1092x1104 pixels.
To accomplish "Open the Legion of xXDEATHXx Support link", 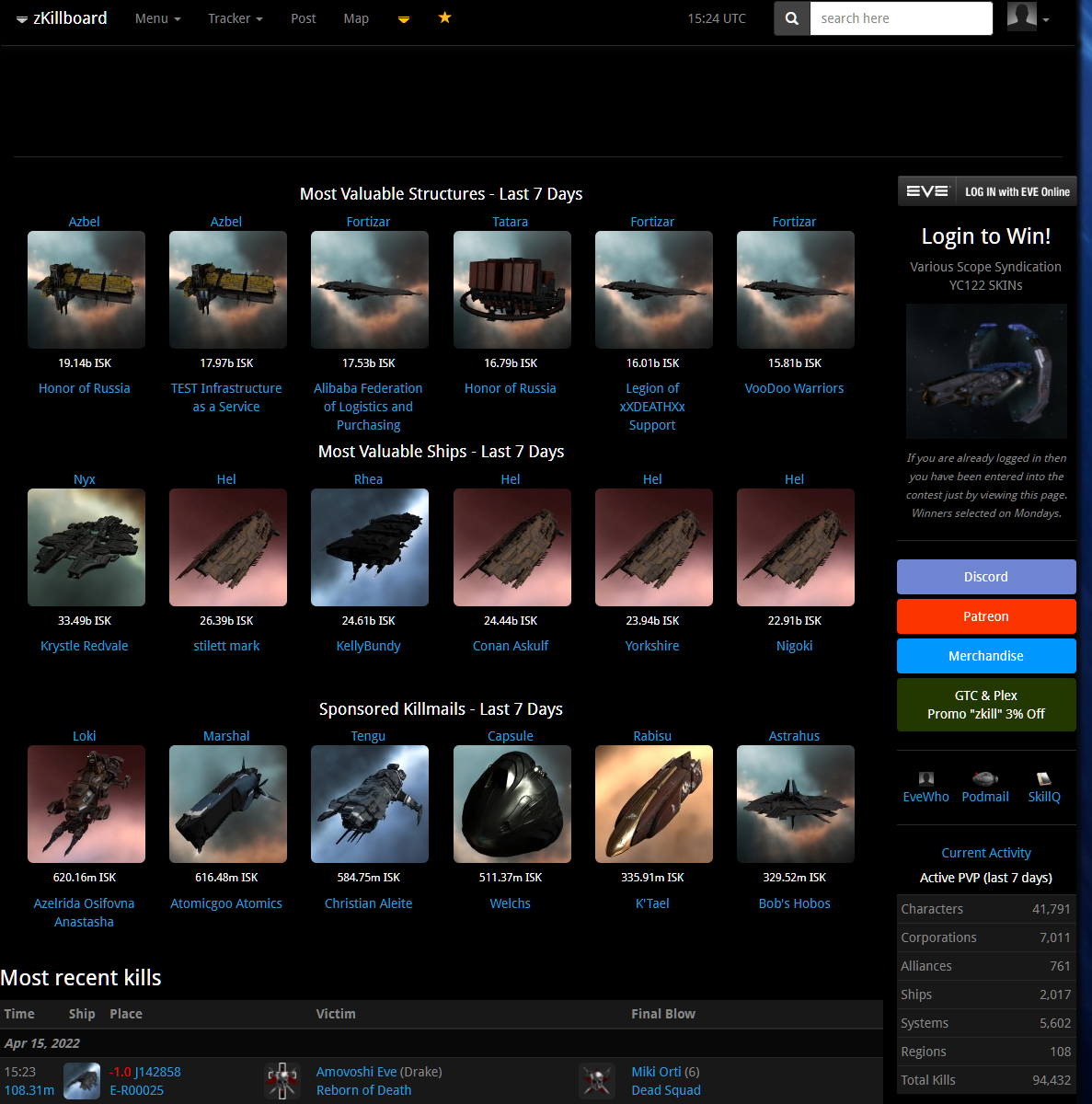I will pyautogui.click(x=652, y=407).
